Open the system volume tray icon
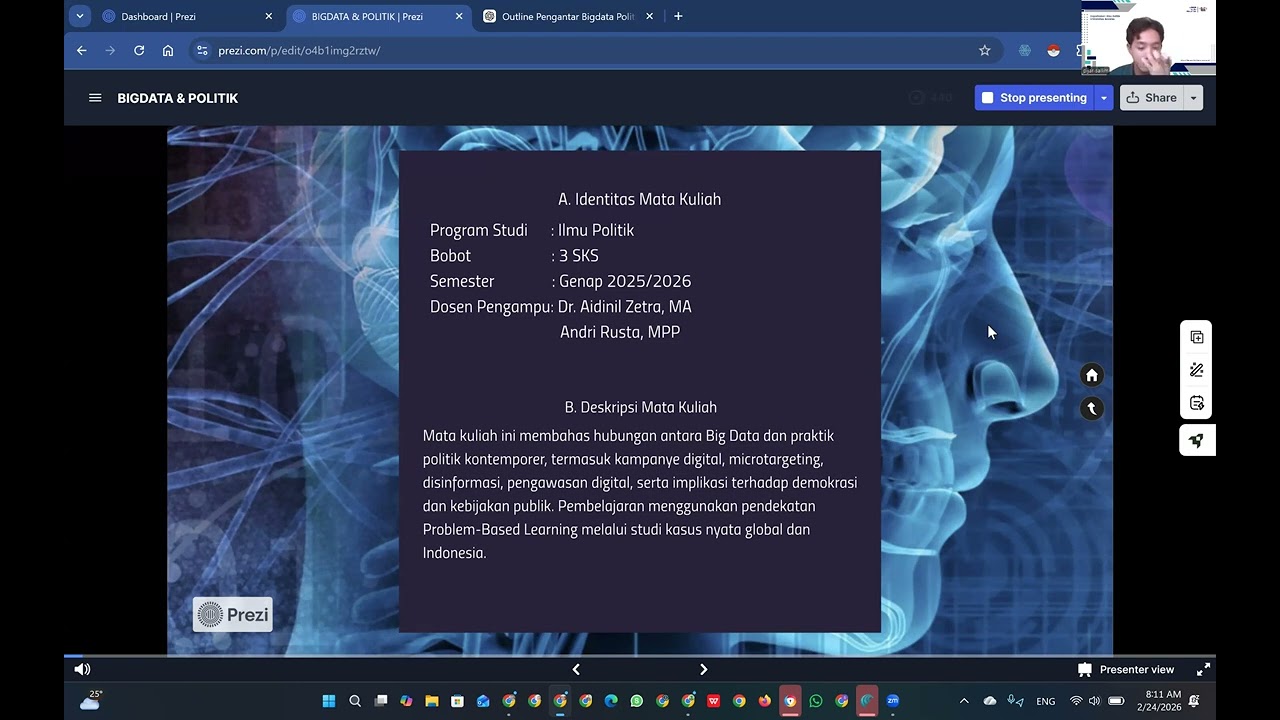This screenshot has width=1280, height=720. (1094, 701)
